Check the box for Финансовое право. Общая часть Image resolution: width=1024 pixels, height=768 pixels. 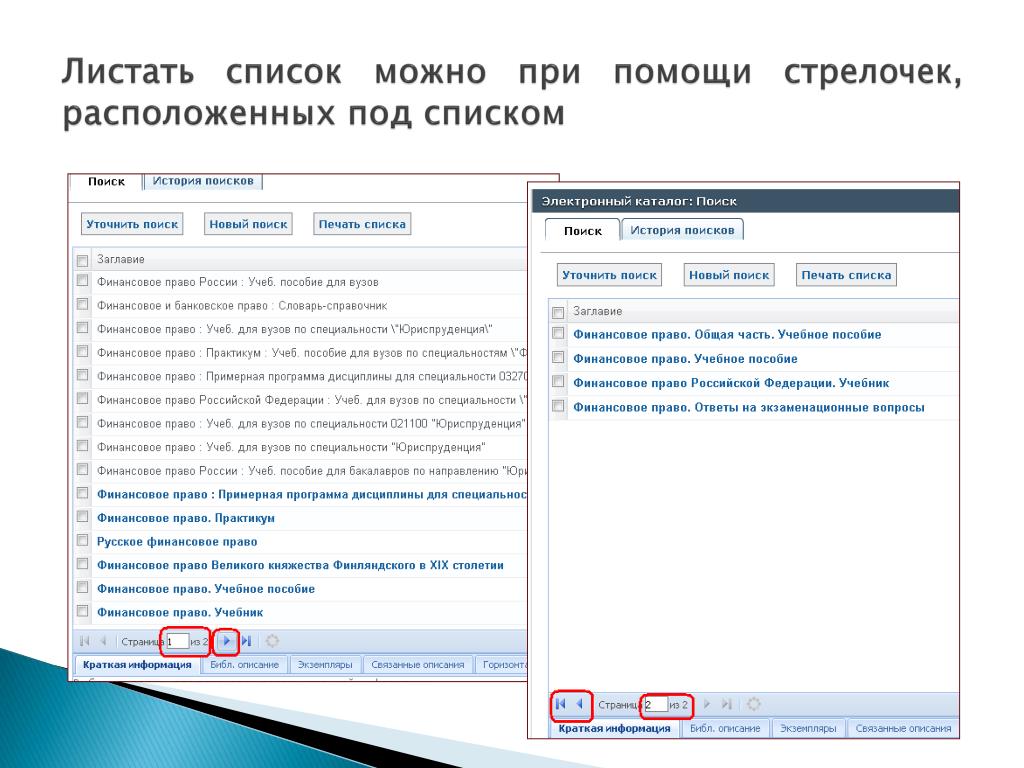point(558,333)
